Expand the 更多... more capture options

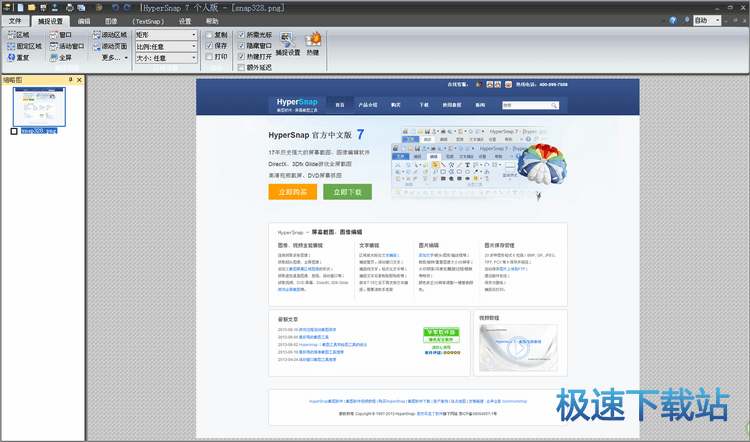115,57
